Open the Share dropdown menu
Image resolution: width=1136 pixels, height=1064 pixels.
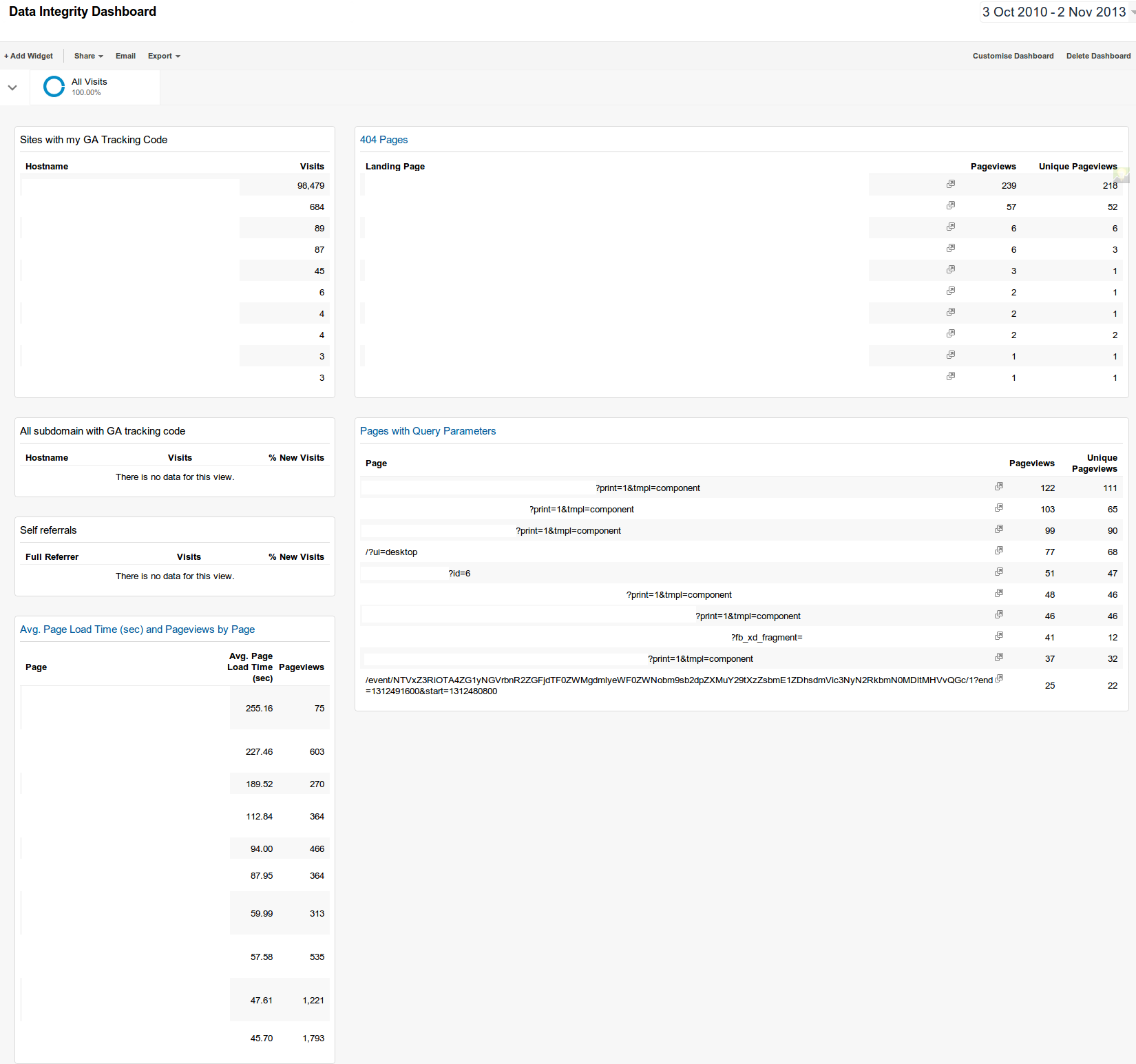88,56
